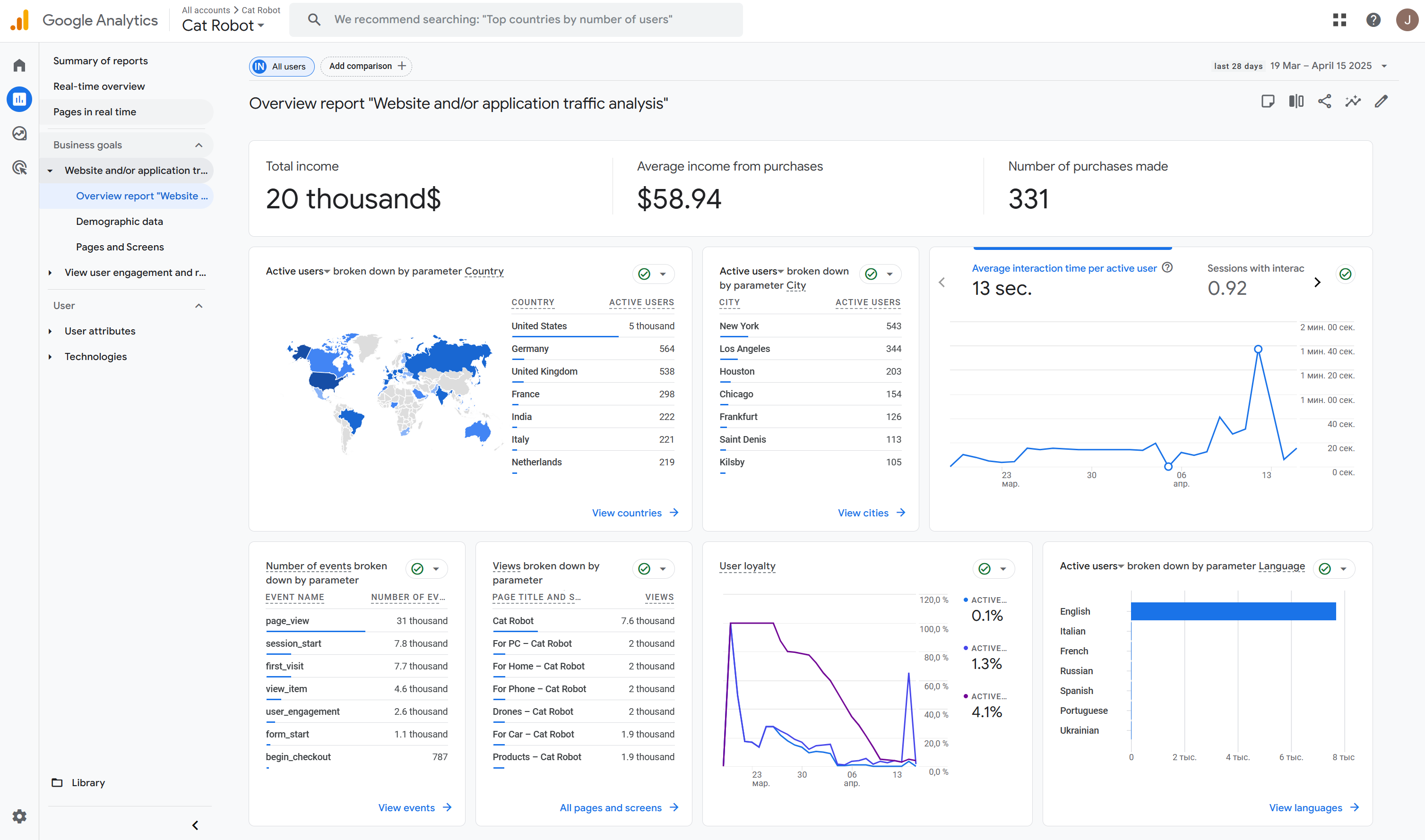Click data quality check on interaction time card
Image resolution: width=1425 pixels, height=840 pixels.
coord(1345,274)
